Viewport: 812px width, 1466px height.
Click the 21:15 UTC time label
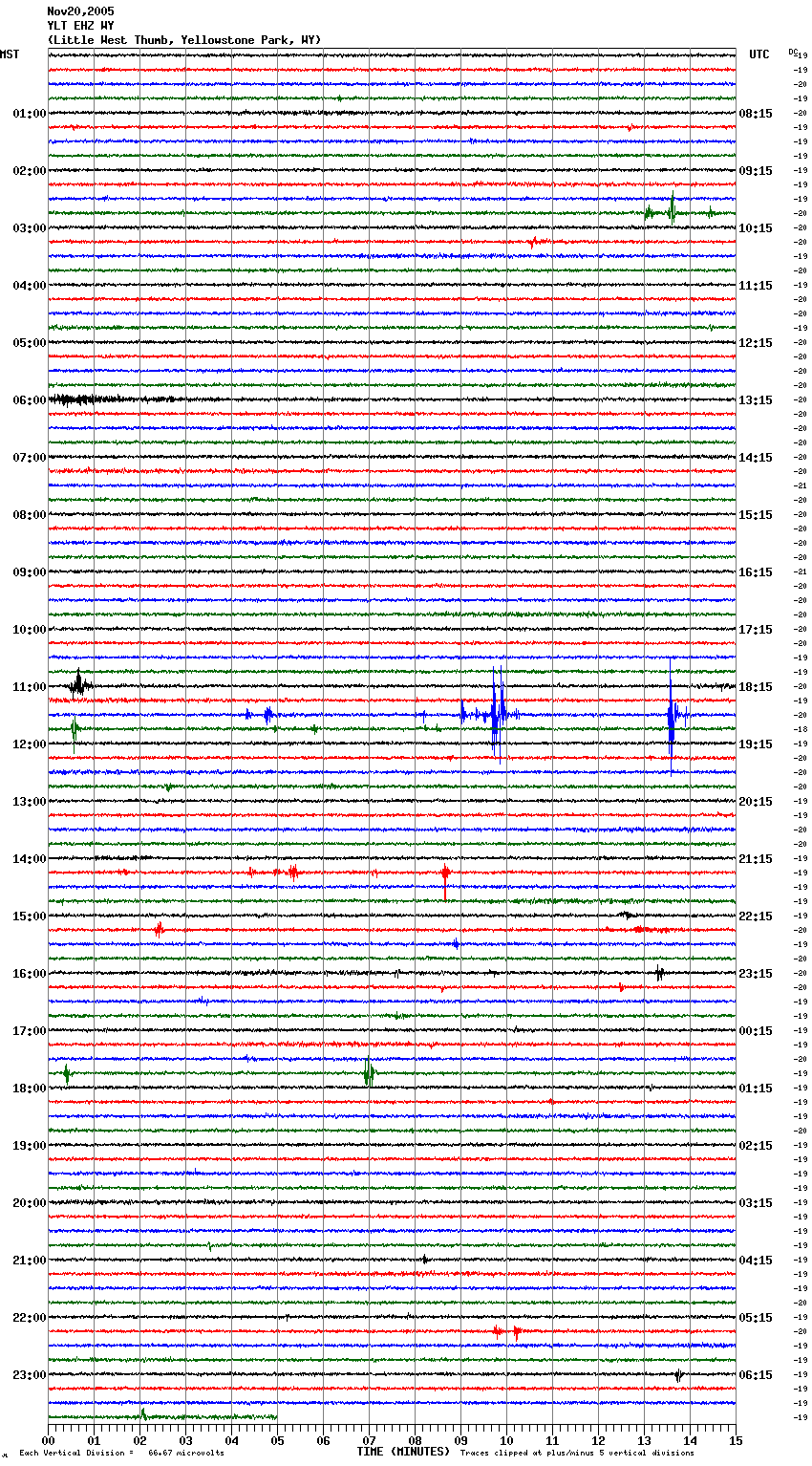click(756, 859)
